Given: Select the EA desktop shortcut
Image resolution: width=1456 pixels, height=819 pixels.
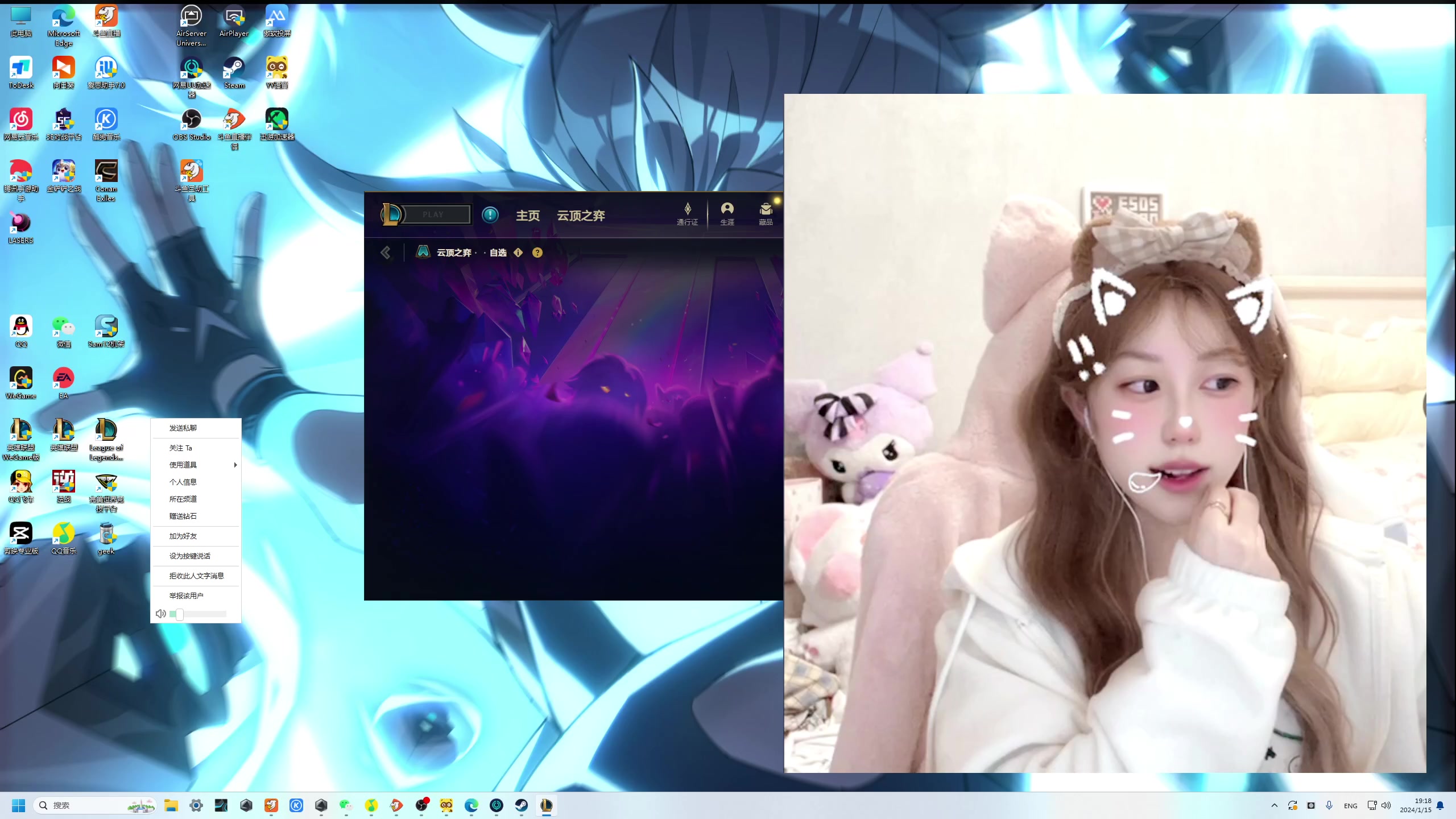Looking at the screenshot, I should pos(64,383).
